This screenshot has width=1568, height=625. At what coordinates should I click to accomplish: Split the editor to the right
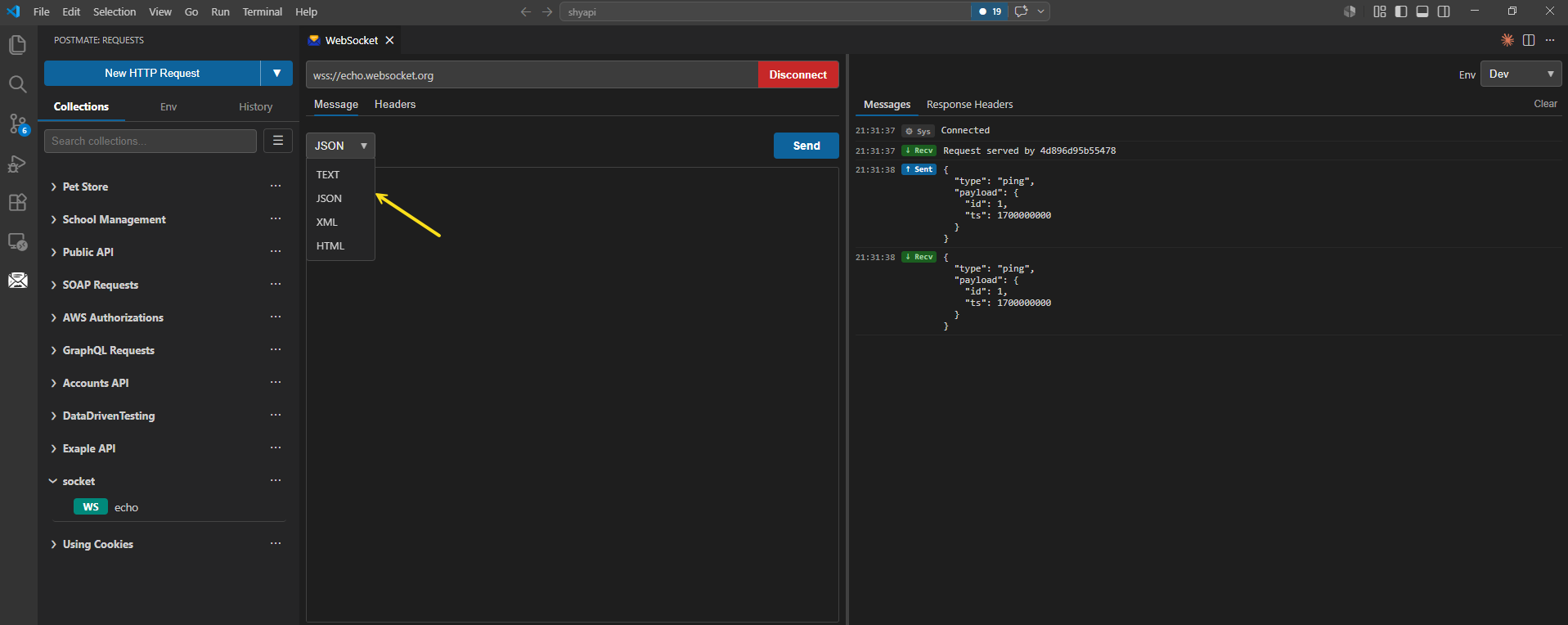click(x=1529, y=40)
